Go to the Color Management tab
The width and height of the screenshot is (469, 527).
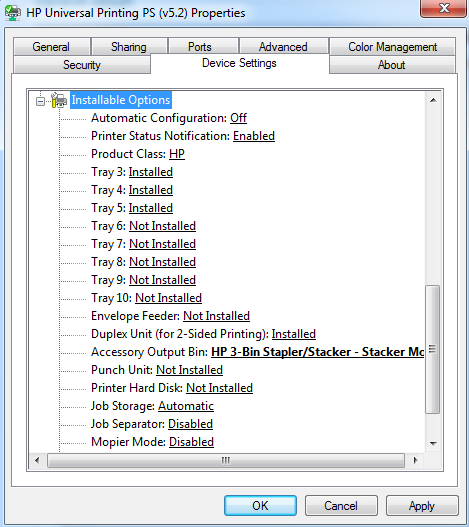392,47
